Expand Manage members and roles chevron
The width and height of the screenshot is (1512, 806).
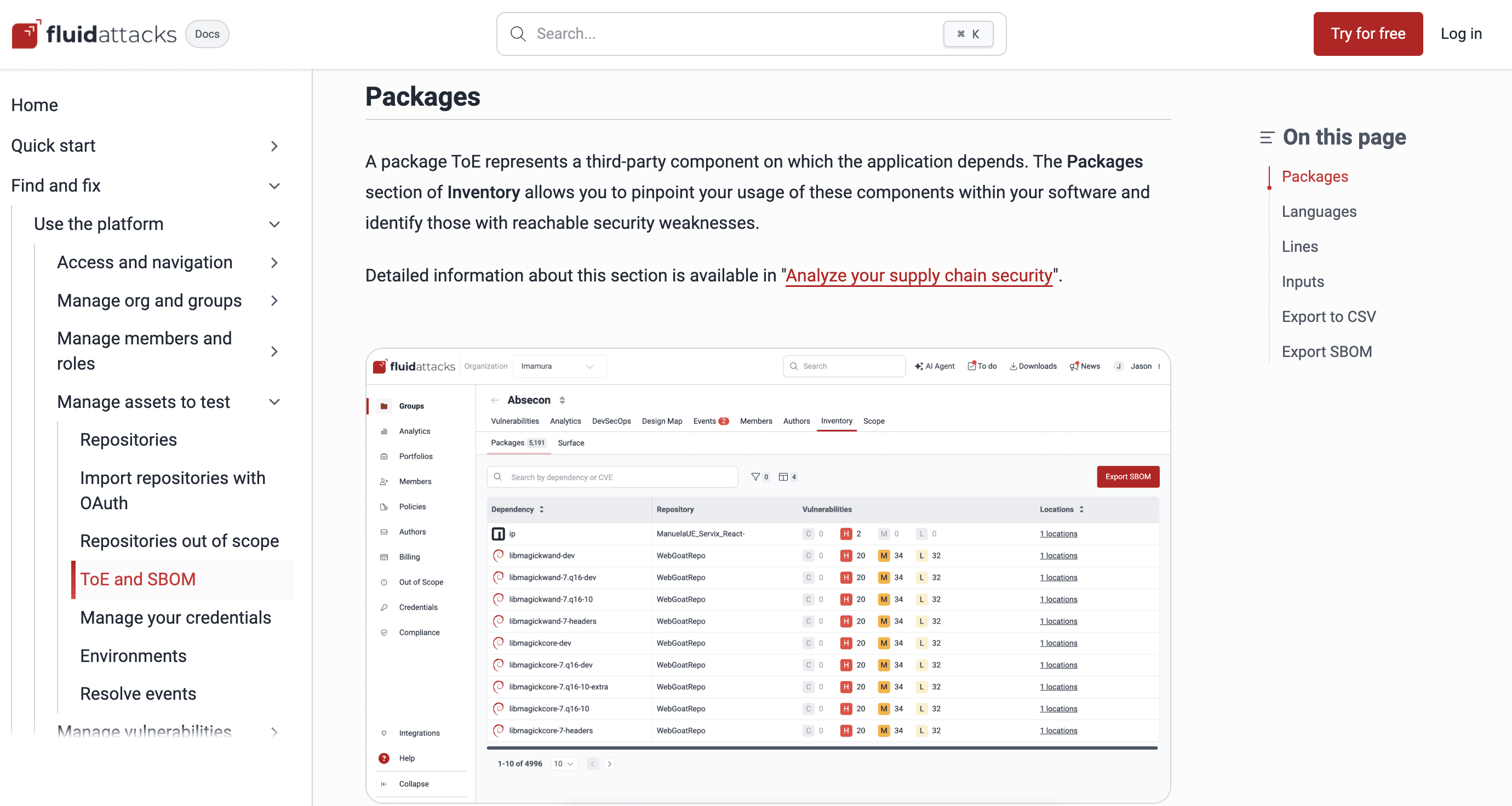click(x=274, y=352)
